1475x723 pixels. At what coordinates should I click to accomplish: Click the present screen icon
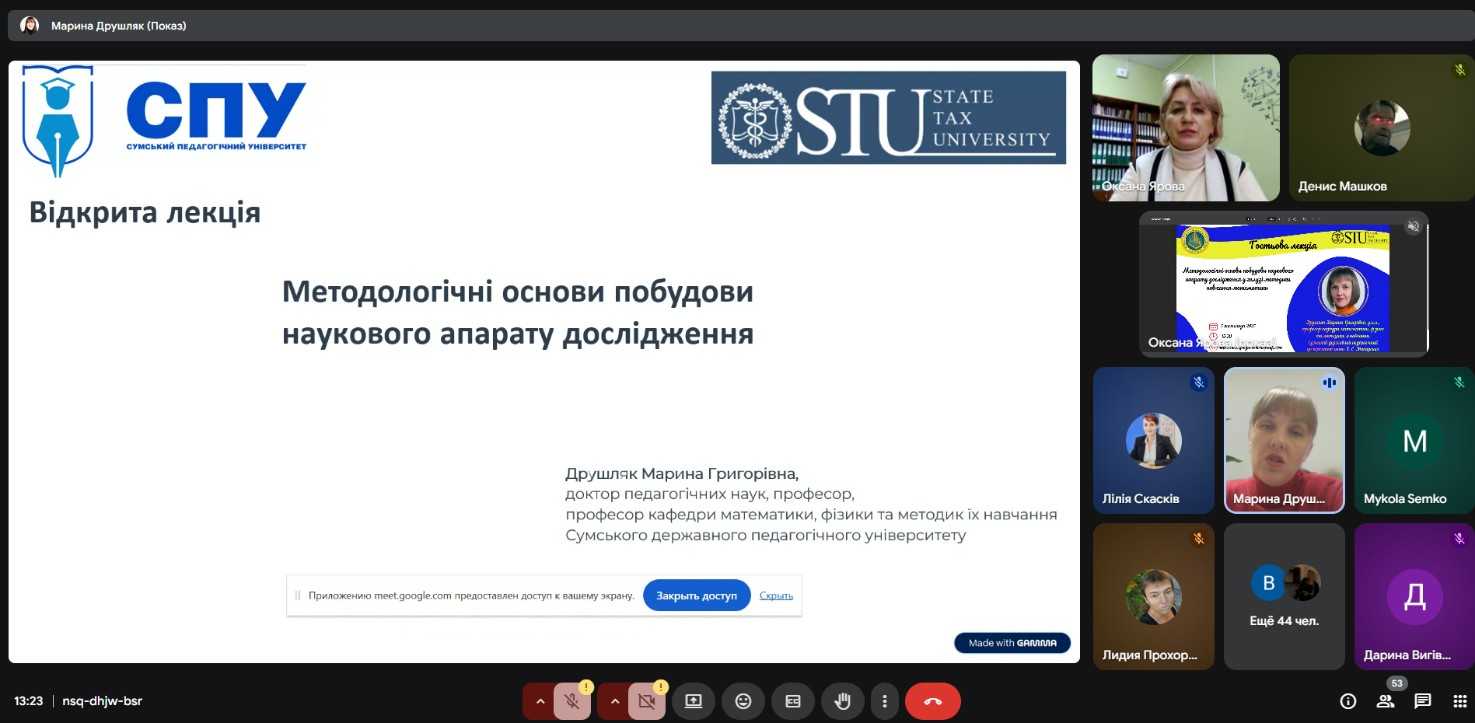pyautogui.click(x=693, y=701)
